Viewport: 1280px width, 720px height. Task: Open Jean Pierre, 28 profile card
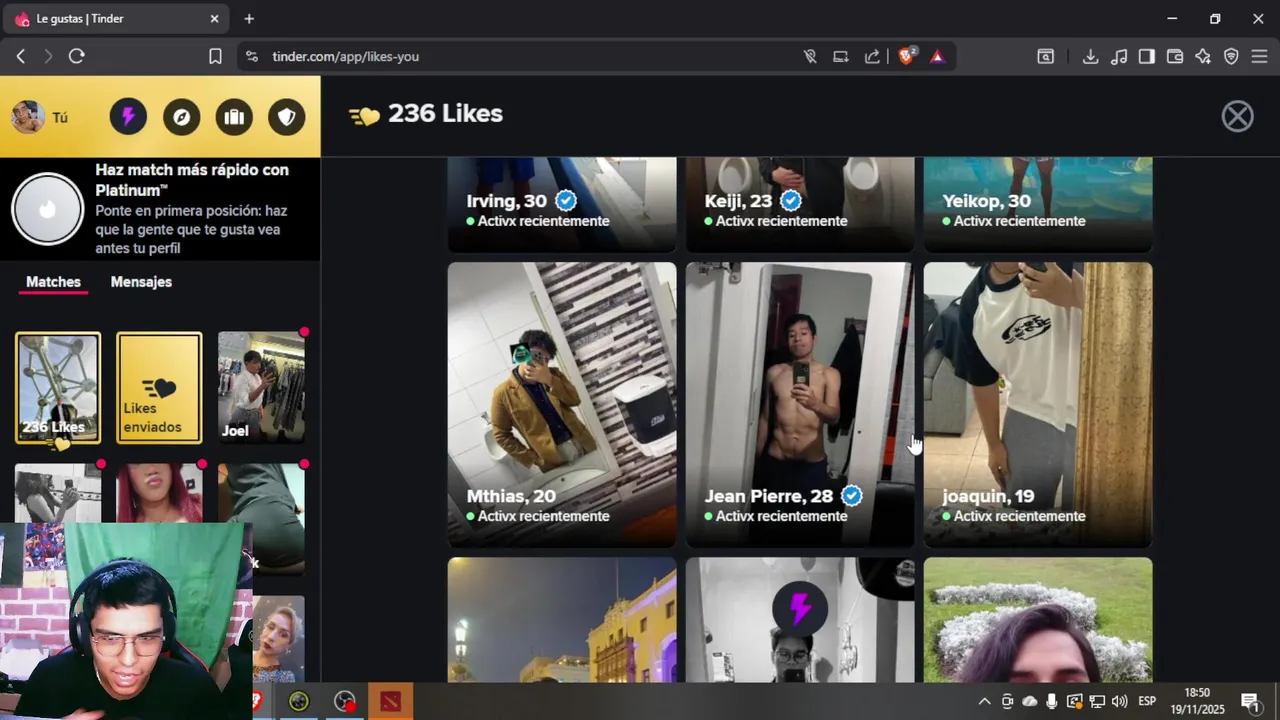800,404
